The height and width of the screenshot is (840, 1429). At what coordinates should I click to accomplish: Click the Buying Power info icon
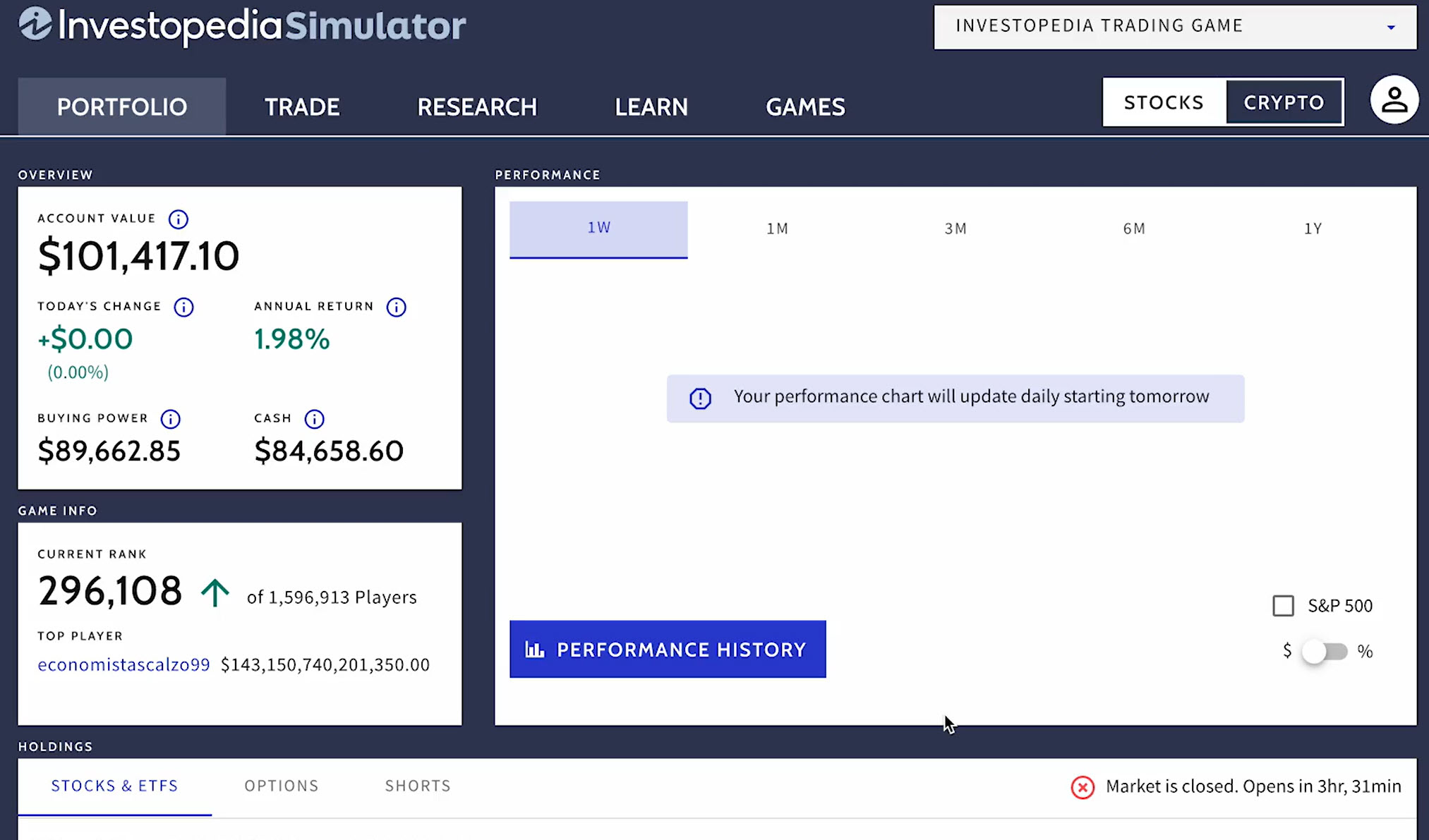(x=169, y=418)
